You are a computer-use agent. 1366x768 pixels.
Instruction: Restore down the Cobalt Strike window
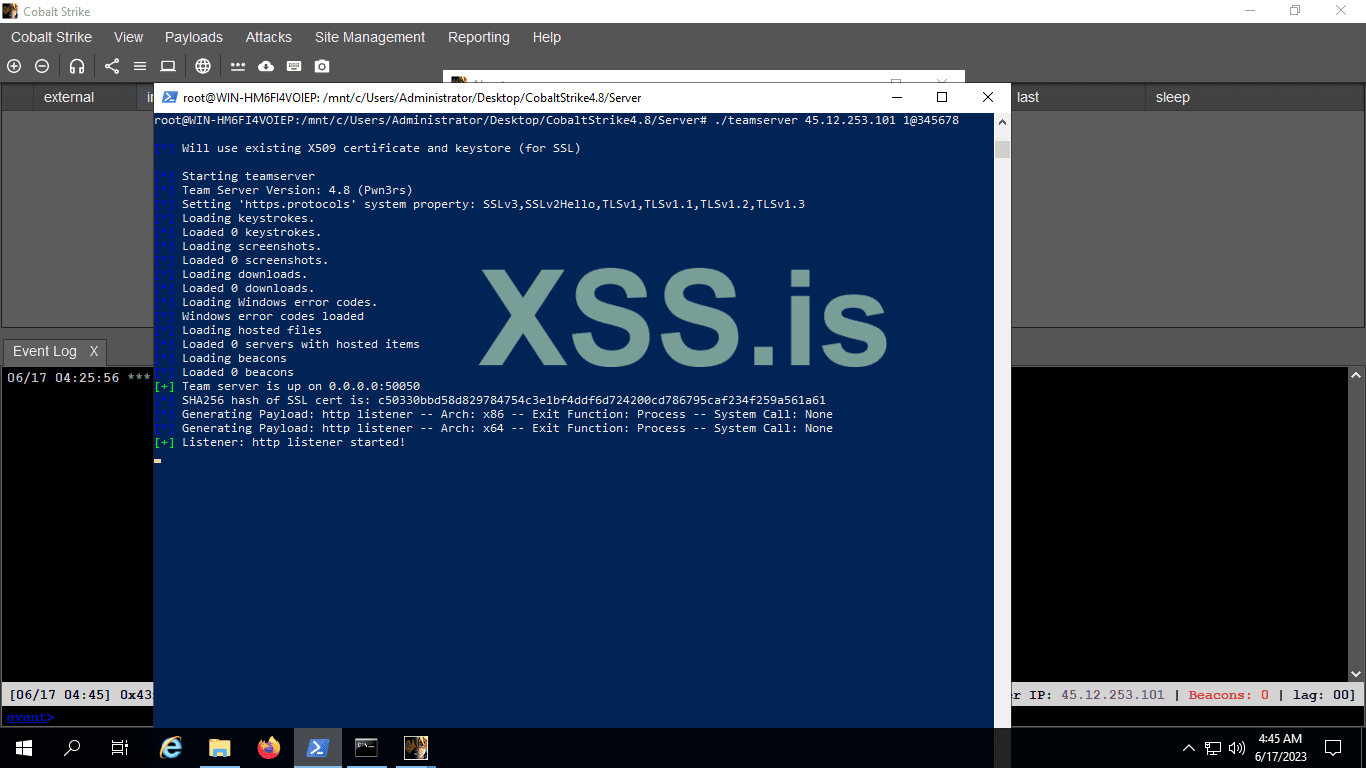pyautogui.click(x=1295, y=11)
